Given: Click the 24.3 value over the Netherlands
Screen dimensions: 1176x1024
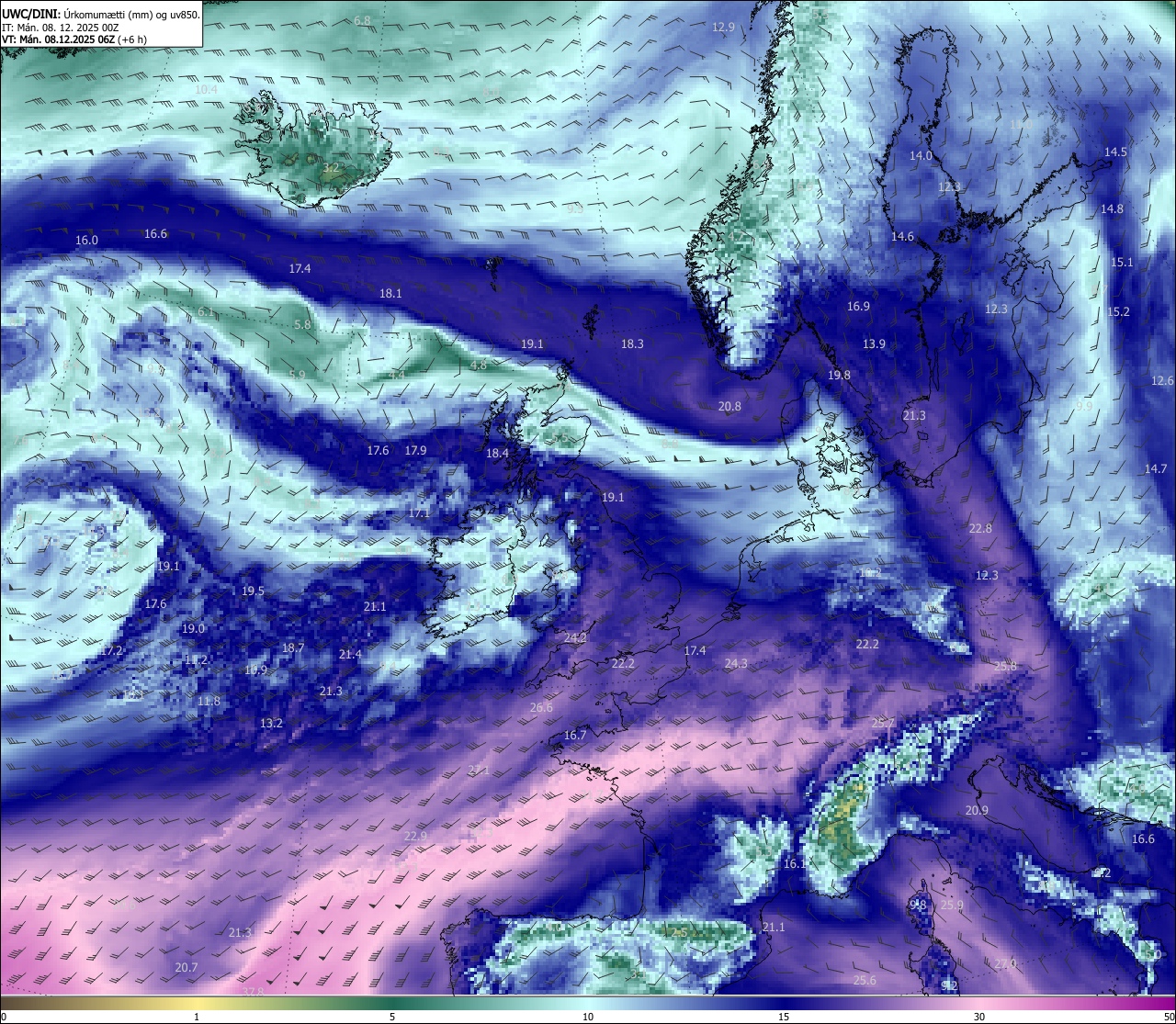Looking at the screenshot, I should coord(736,663).
